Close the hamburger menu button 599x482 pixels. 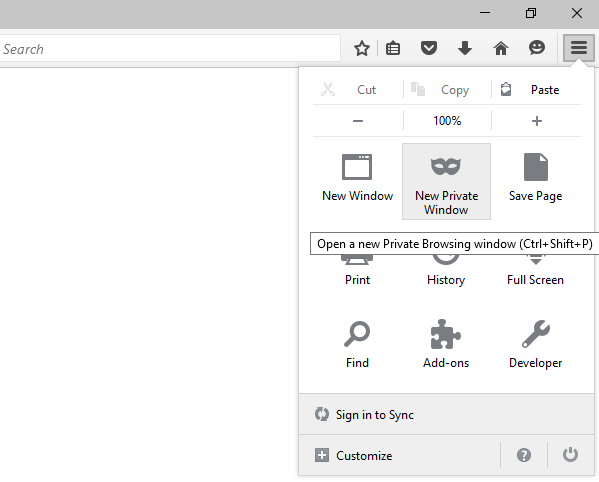579,48
